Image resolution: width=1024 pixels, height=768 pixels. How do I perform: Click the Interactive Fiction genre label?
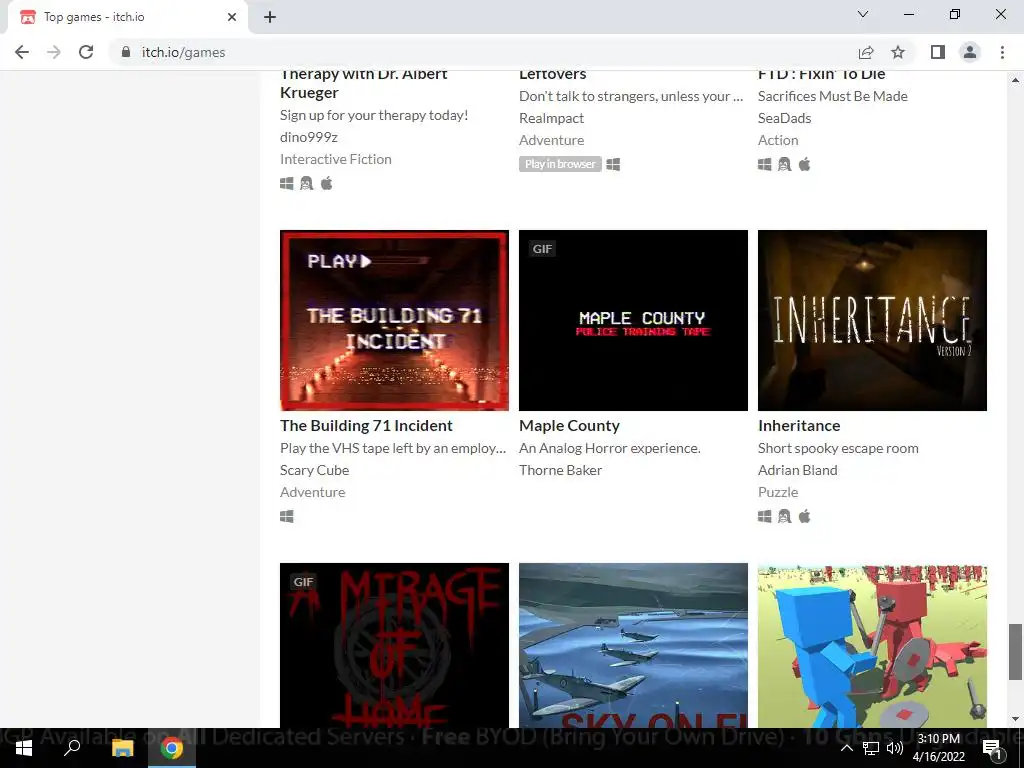(x=336, y=159)
